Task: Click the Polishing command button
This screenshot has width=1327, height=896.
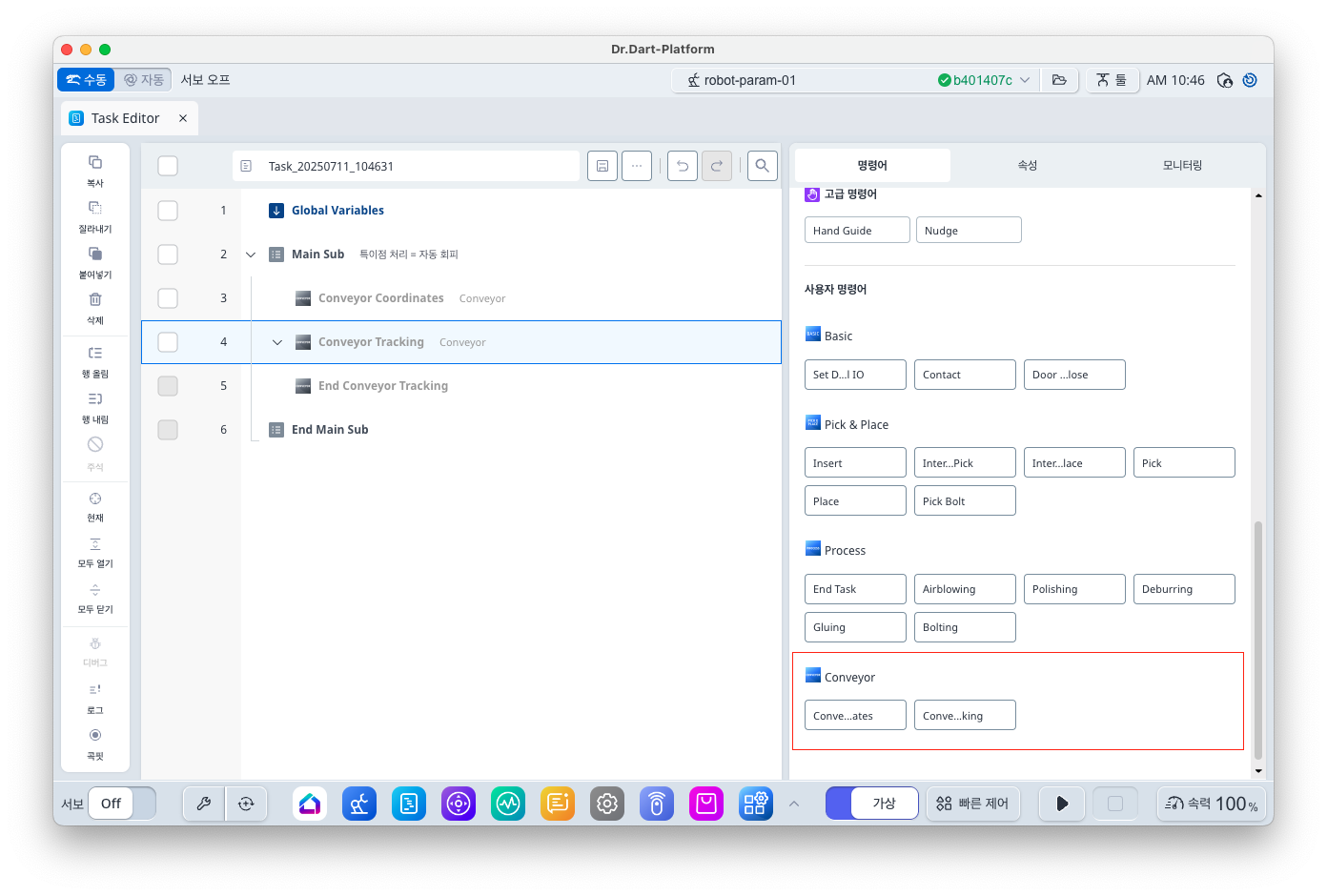Action: tap(1073, 589)
